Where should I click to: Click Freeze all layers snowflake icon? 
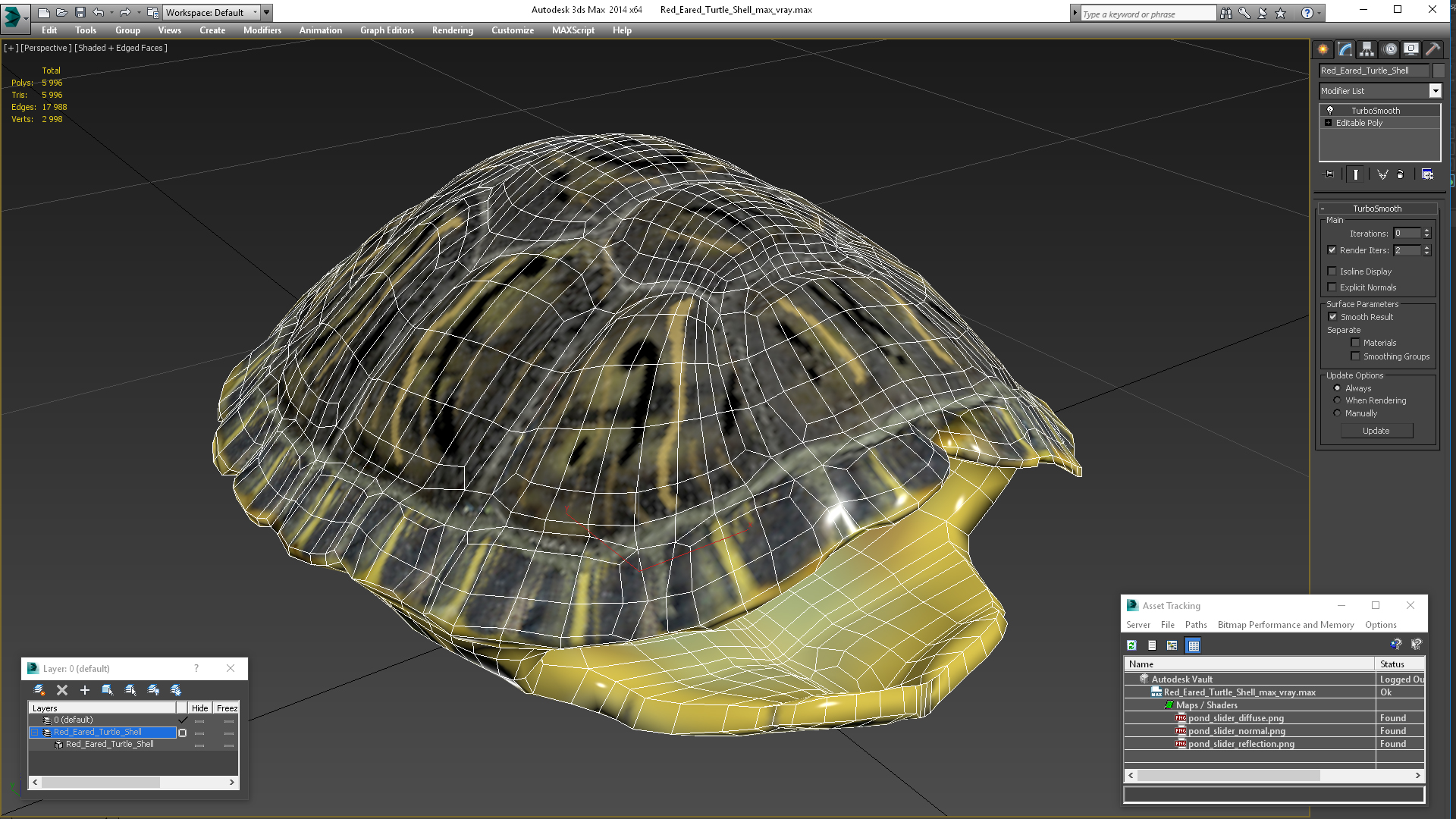point(176,690)
